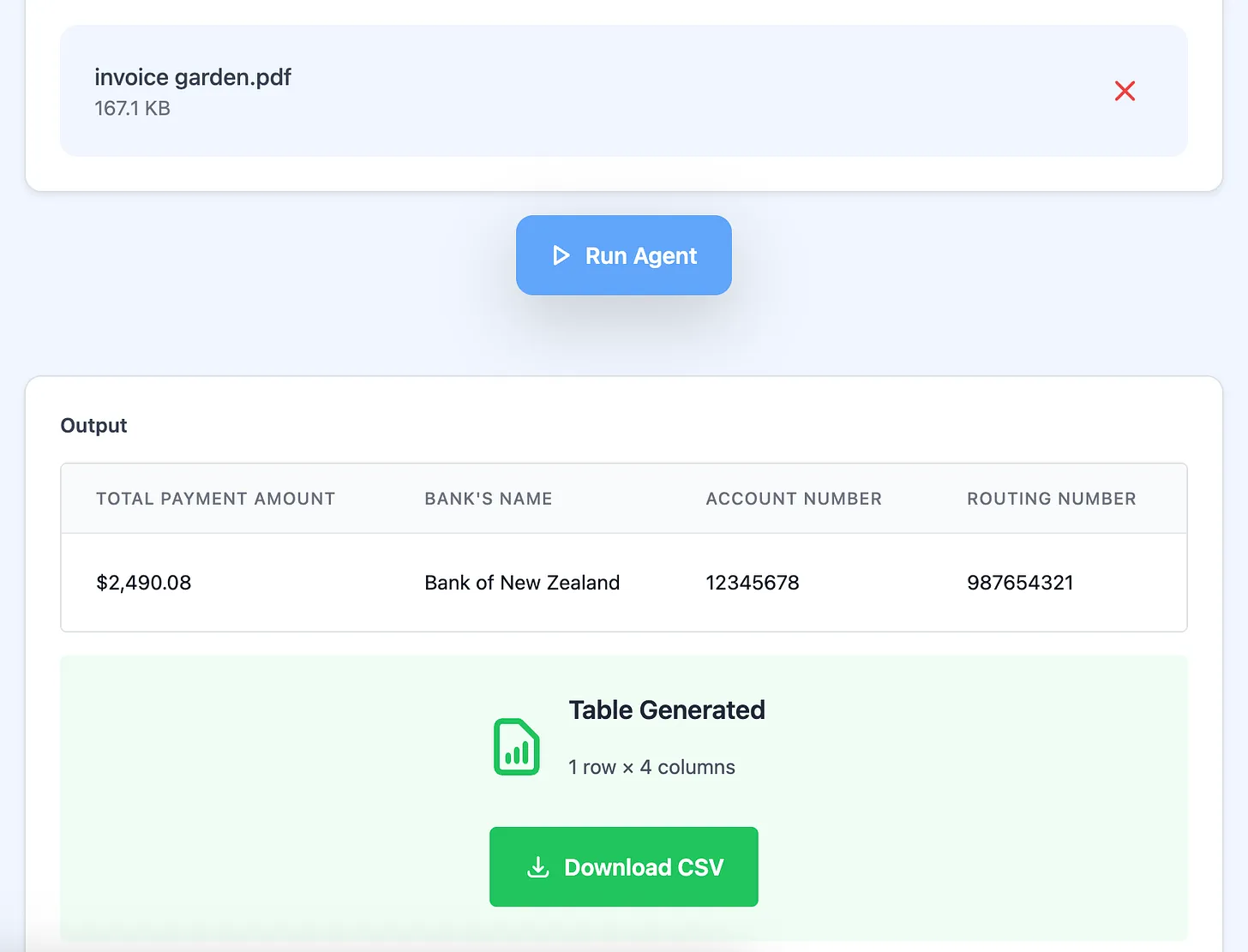Click the green spreadsheet chart file icon
Image resolution: width=1248 pixels, height=952 pixels.
point(516,747)
